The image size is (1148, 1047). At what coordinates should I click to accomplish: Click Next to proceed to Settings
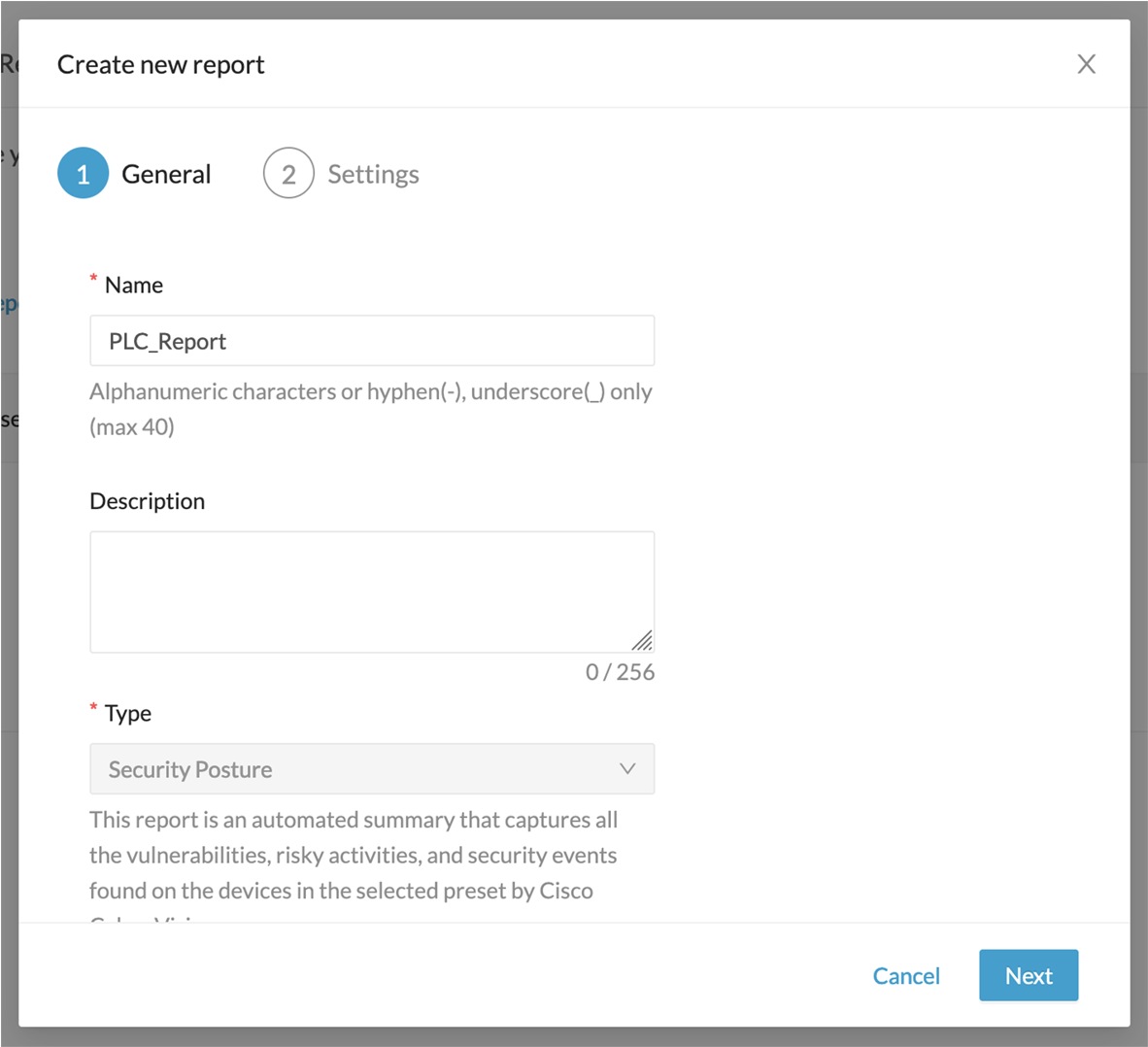pyautogui.click(x=1029, y=975)
